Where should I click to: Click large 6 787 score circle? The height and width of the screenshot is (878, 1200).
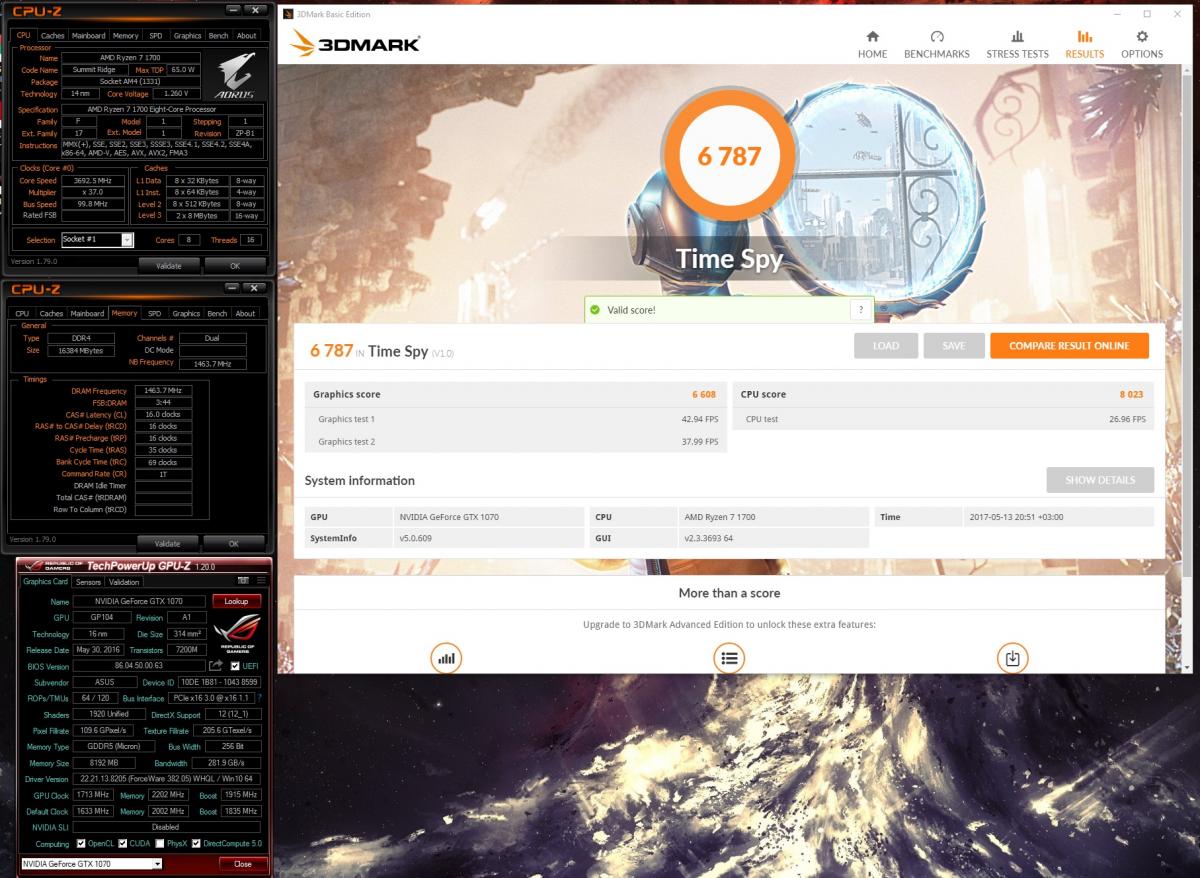[728, 156]
